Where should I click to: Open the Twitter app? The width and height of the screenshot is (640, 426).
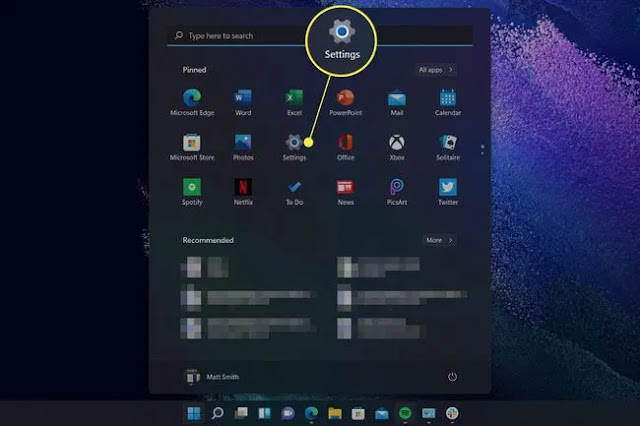(448, 192)
